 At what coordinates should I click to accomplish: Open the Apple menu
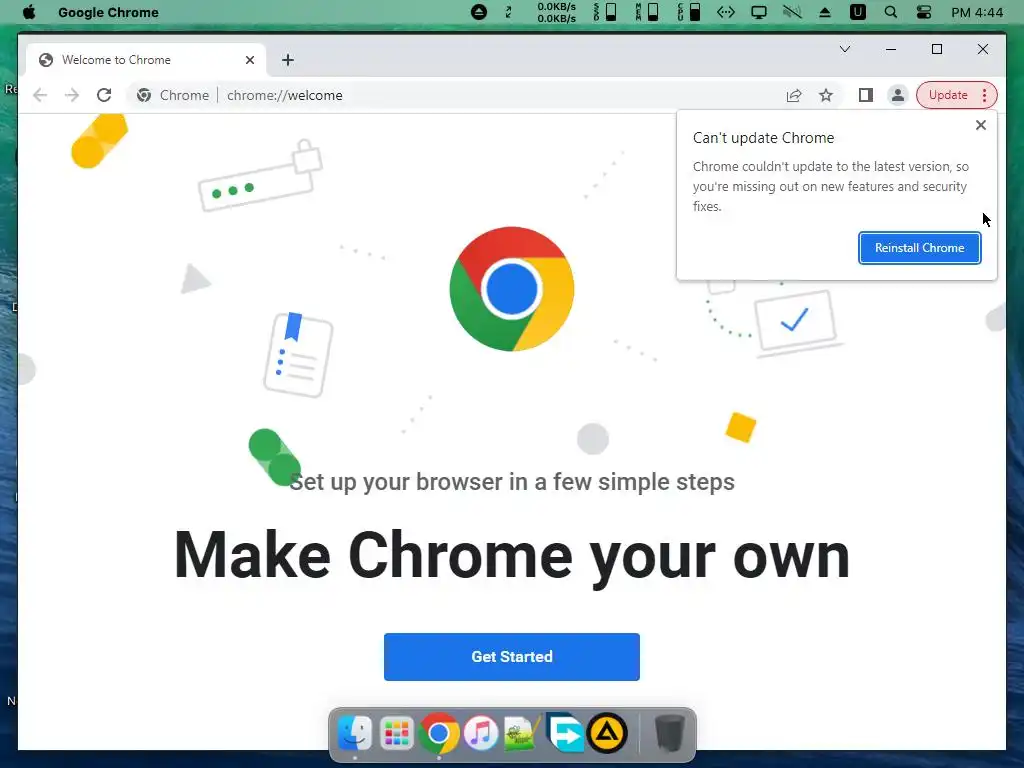coord(29,12)
